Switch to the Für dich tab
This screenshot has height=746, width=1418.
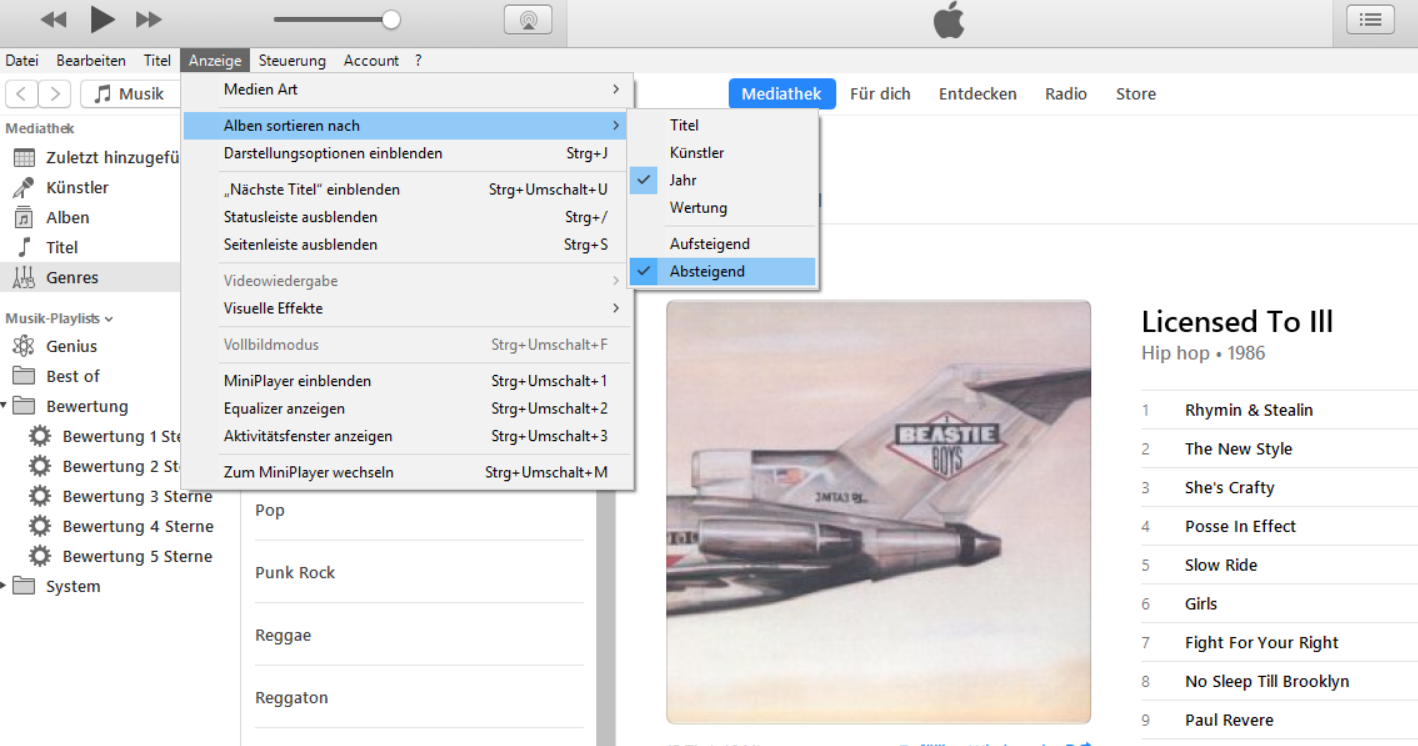(880, 94)
